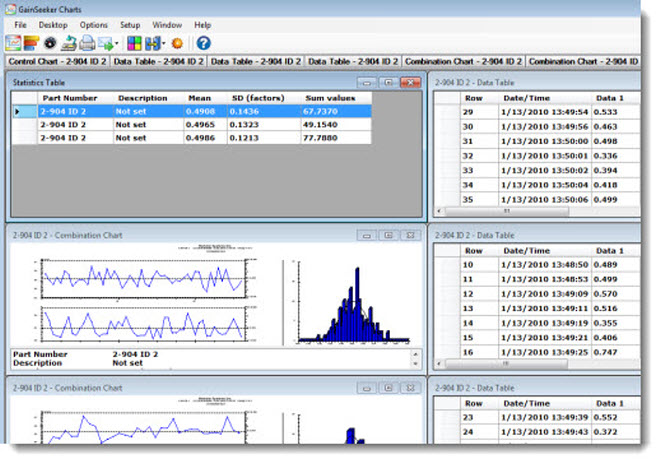Switch to the Control Chart - 2-904 ID 2 tab
Viewport: 660px width, 463px height.
pyautogui.click(x=56, y=62)
